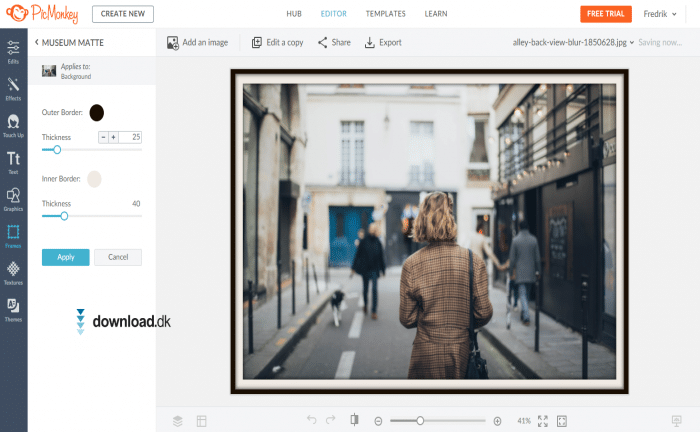Switch to the Templates tab
The width and height of the screenshot is (700, 432).
[x=385, y=14]
